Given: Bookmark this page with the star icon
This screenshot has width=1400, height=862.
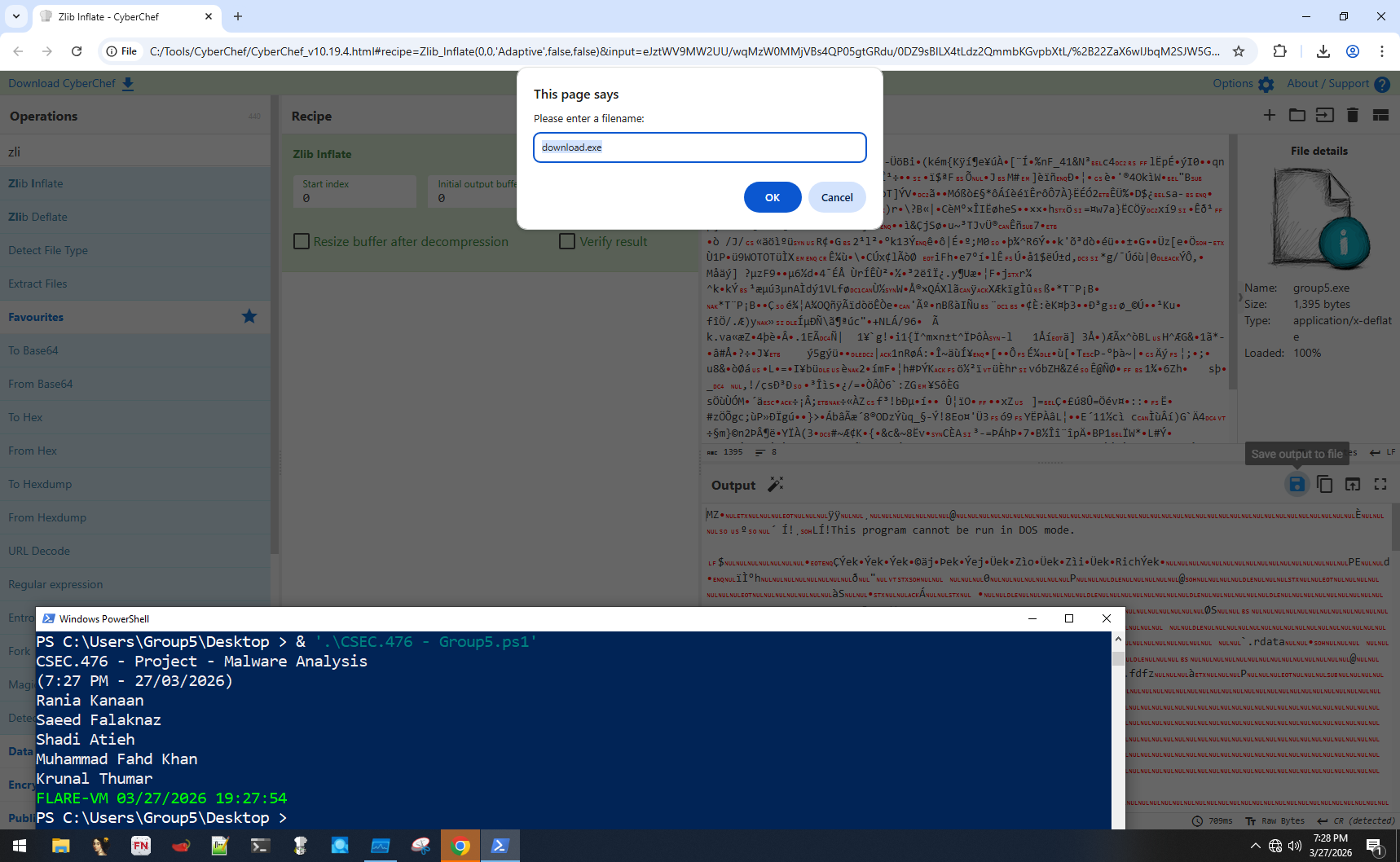Looking at the screenshot, I should point(1239,51).
